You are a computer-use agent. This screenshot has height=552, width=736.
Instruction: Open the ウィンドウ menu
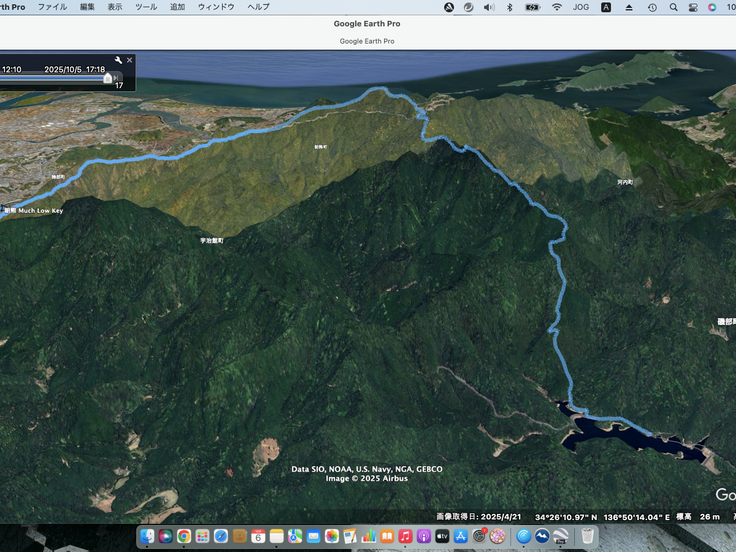tap(216, 7)
